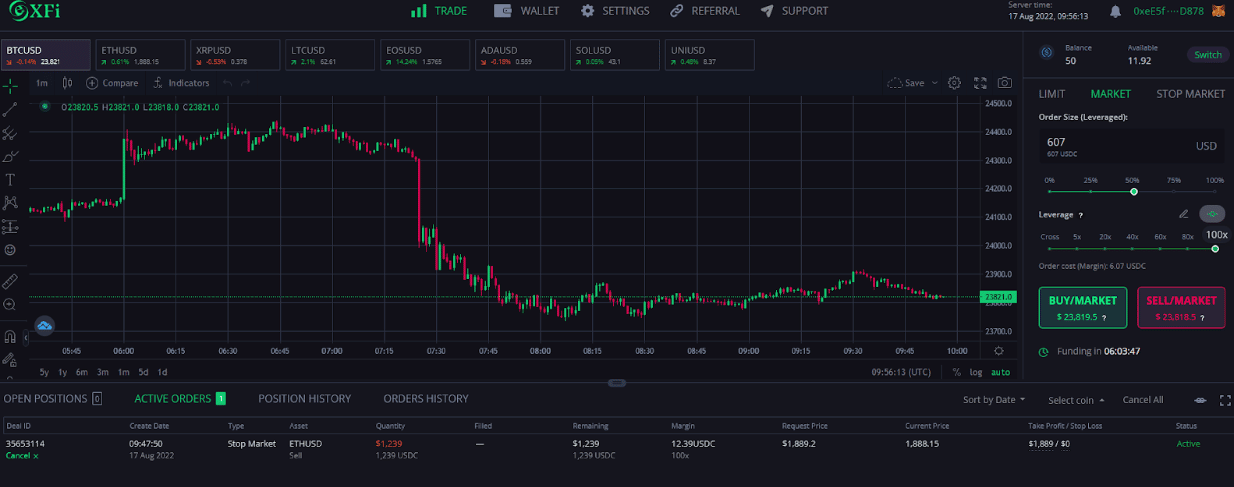
Task: Enter fullscreen chart mode
Action: [979, 83]
